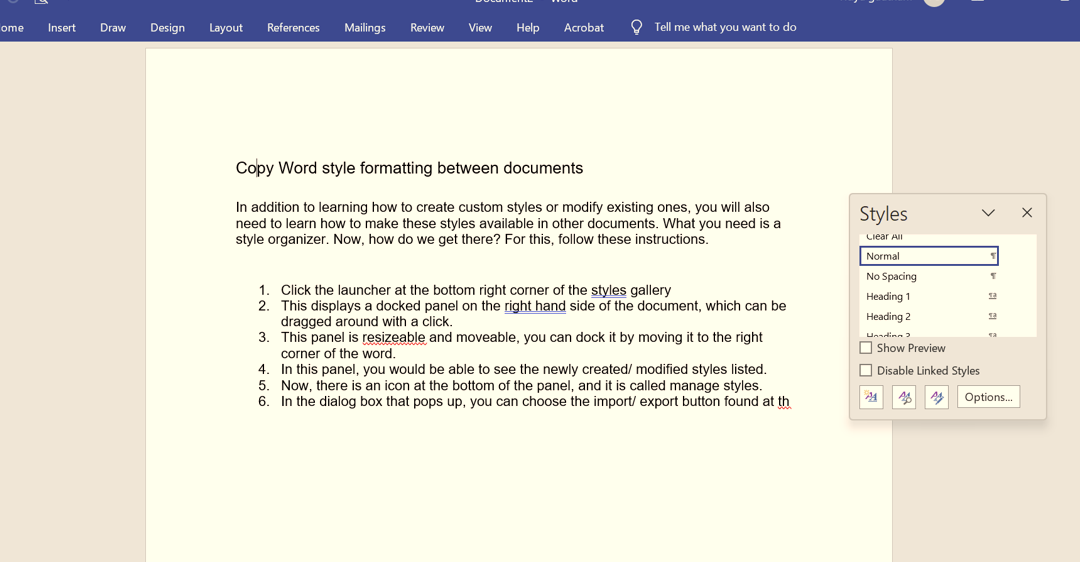
Task: Expand the Styles pane options chevron
Action: tap(988, 213)
